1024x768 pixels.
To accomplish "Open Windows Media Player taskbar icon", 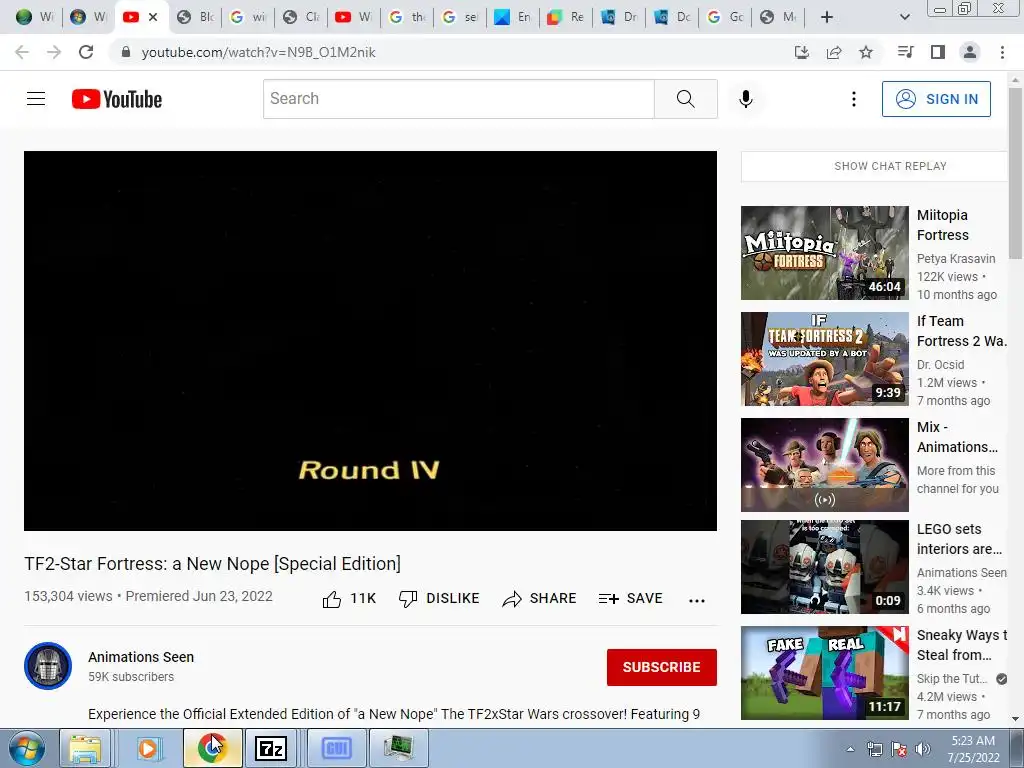I will [x=148, y=748].
